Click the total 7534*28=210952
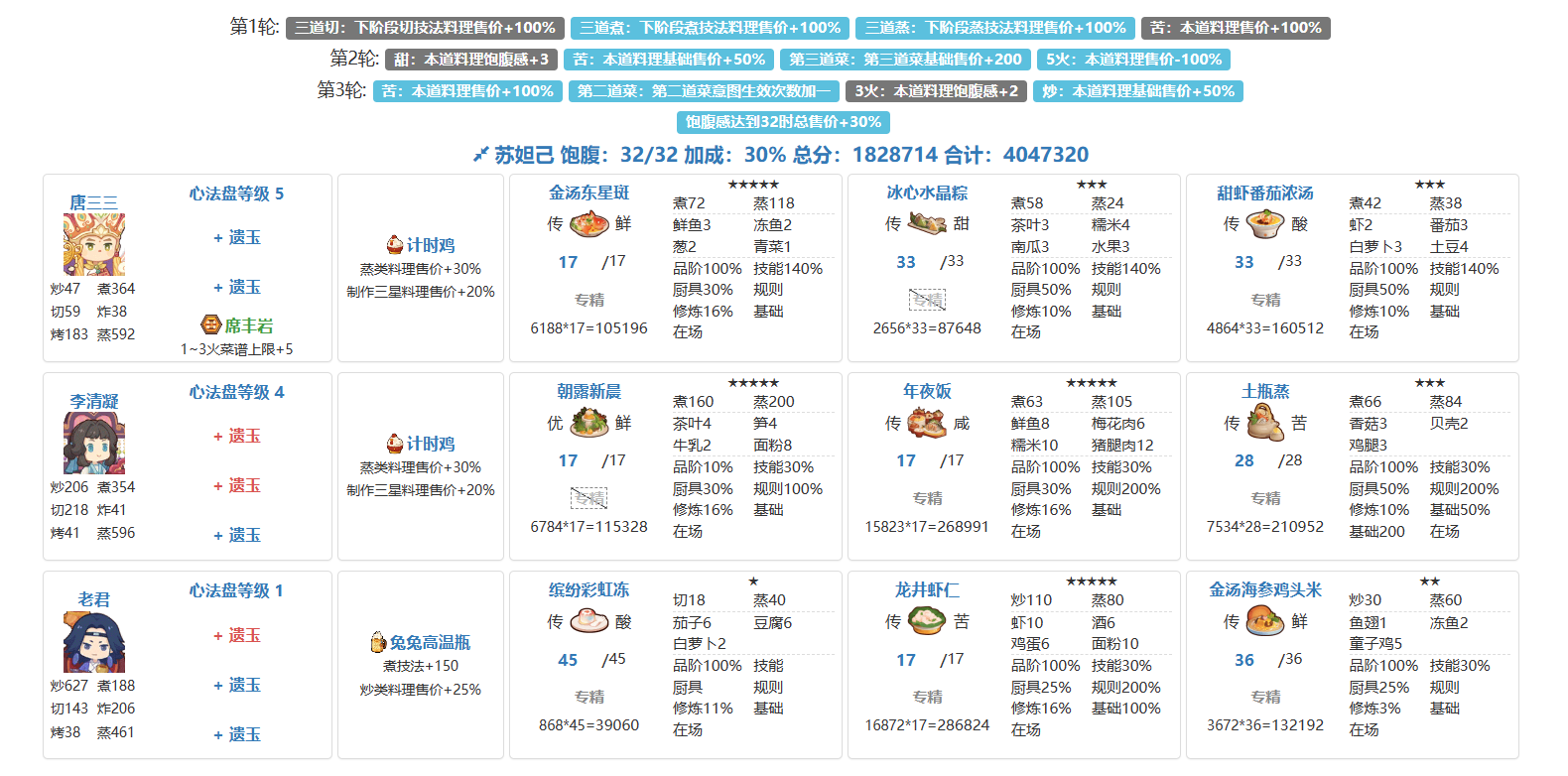This screenshot has width=1568, height=776. click(1265, 527)
